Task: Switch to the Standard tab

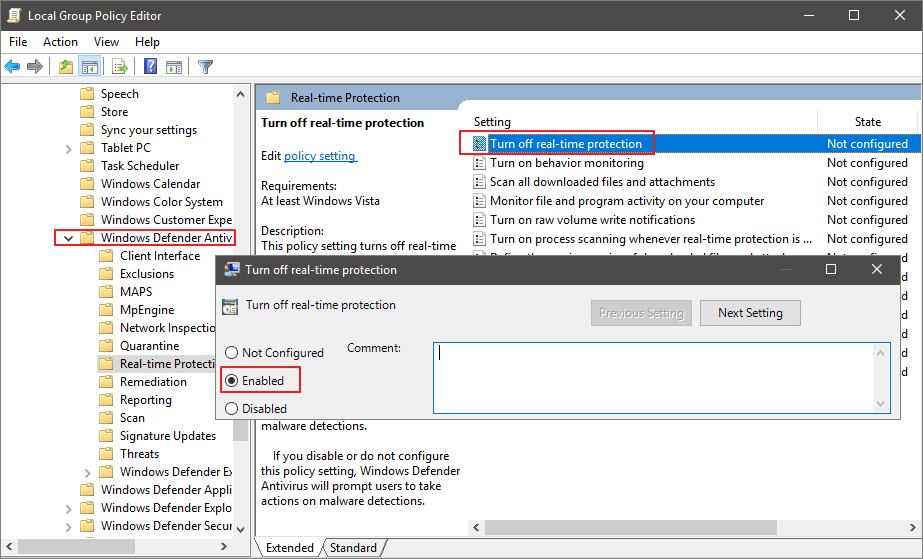Action: tap(353, 548)
